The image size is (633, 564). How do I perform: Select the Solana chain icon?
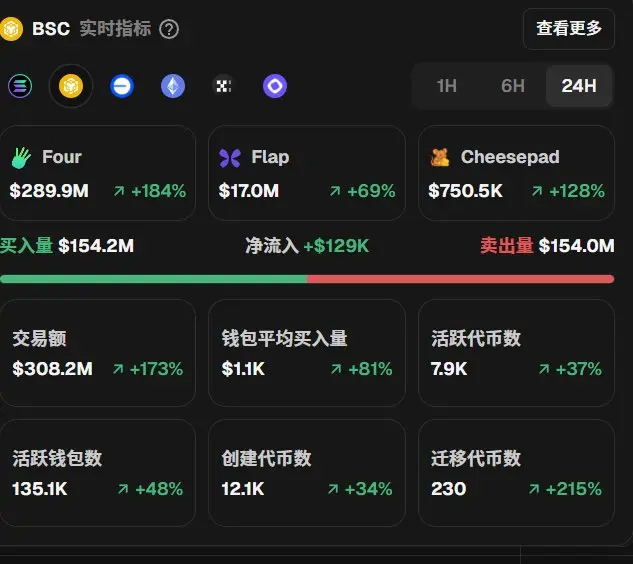coord(20,86)
